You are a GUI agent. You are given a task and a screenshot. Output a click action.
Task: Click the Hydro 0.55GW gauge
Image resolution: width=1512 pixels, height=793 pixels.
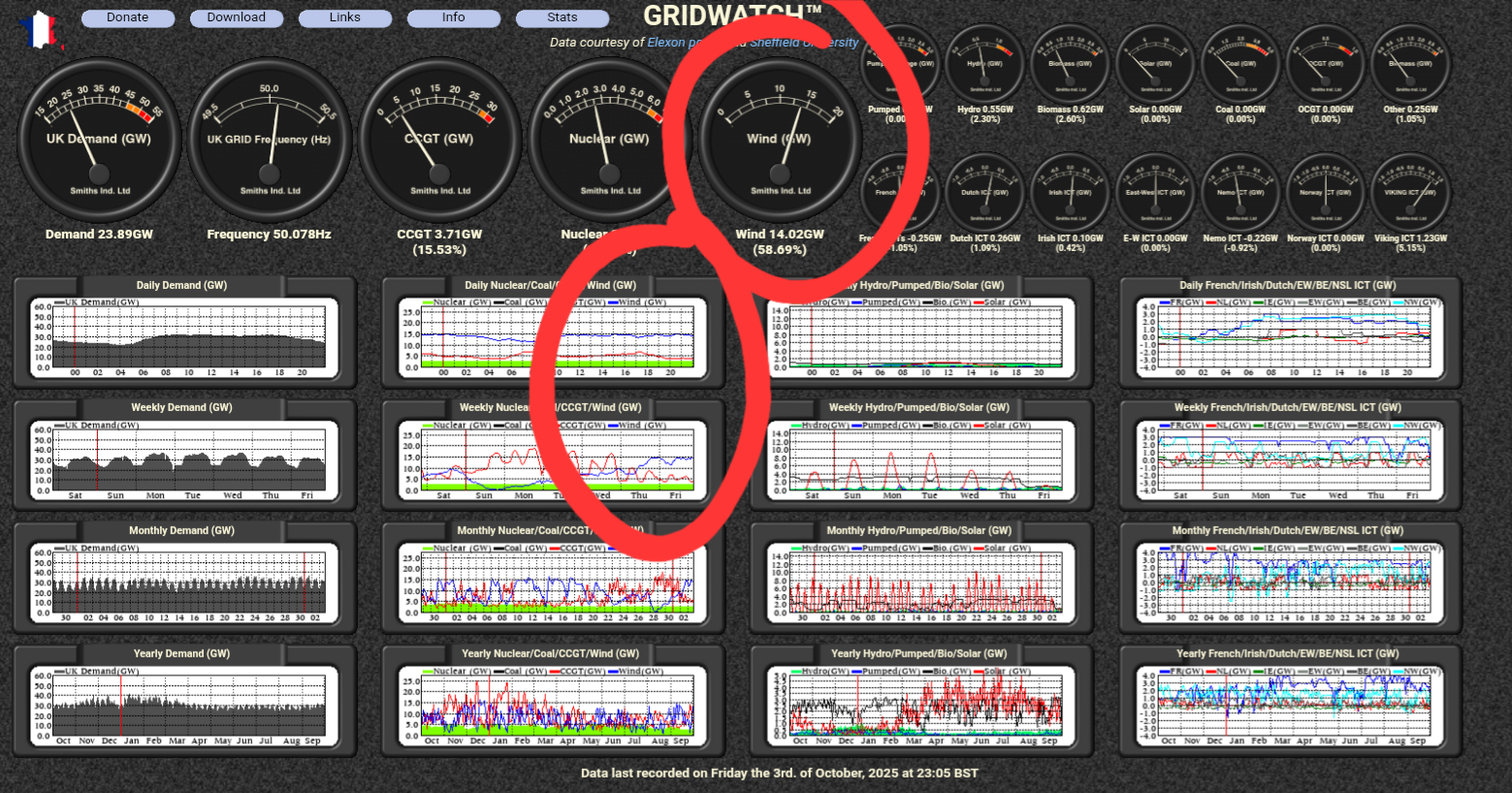tap(984, 63)
